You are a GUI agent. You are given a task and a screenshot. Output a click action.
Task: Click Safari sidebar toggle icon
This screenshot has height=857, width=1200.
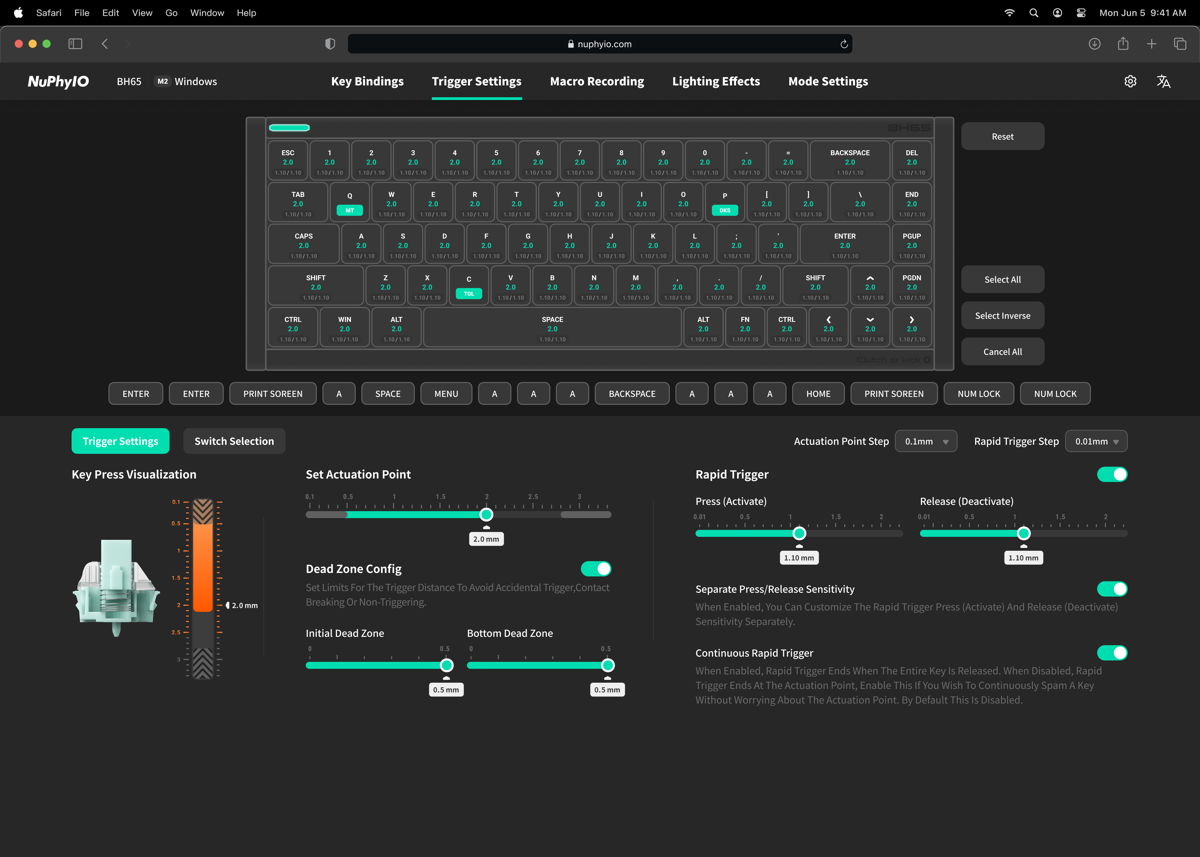click(x=75, y=44)
